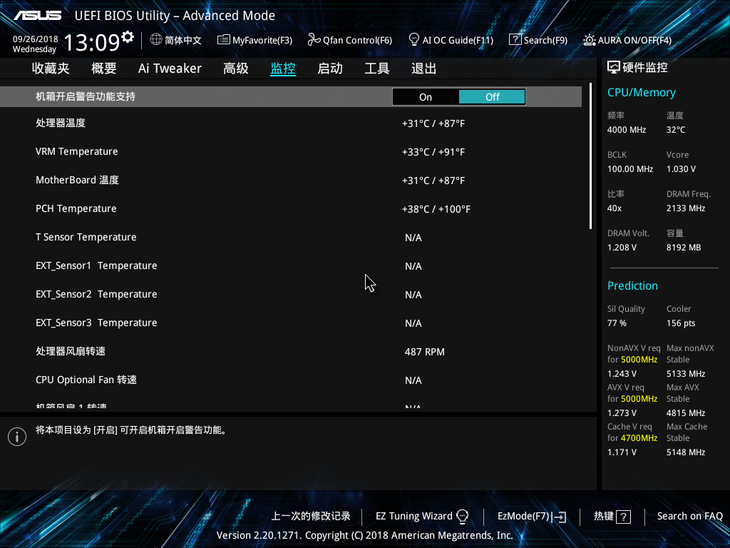This screenshot has width=730, height=548.
Task: Set chassis intrusion warning to Off
Action: (x=492, y=97)
